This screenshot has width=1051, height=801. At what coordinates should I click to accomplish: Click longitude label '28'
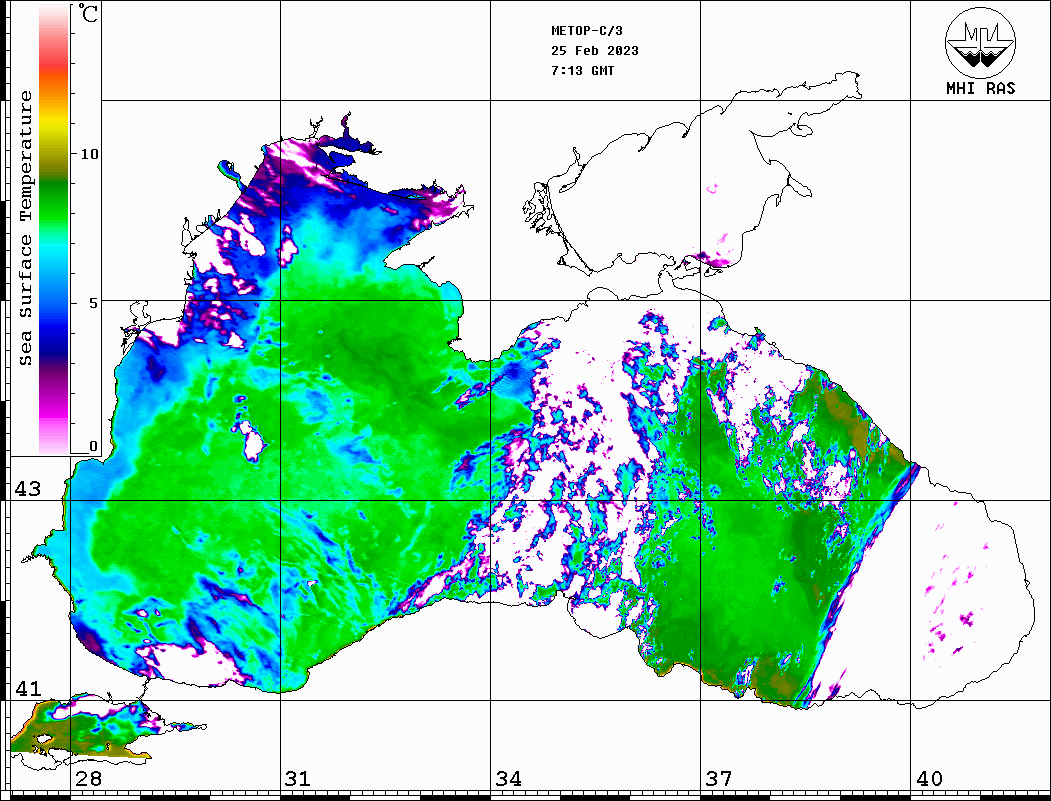[x=89, y=779]
